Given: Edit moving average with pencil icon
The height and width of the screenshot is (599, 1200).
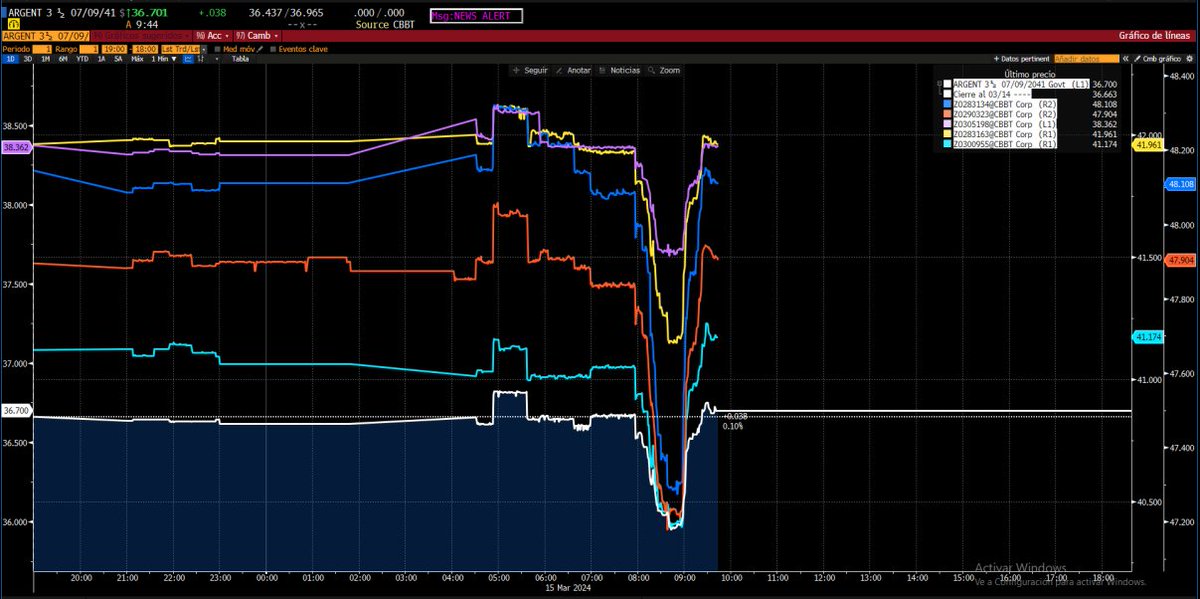Looking at the screenshot, I should 260,49.
